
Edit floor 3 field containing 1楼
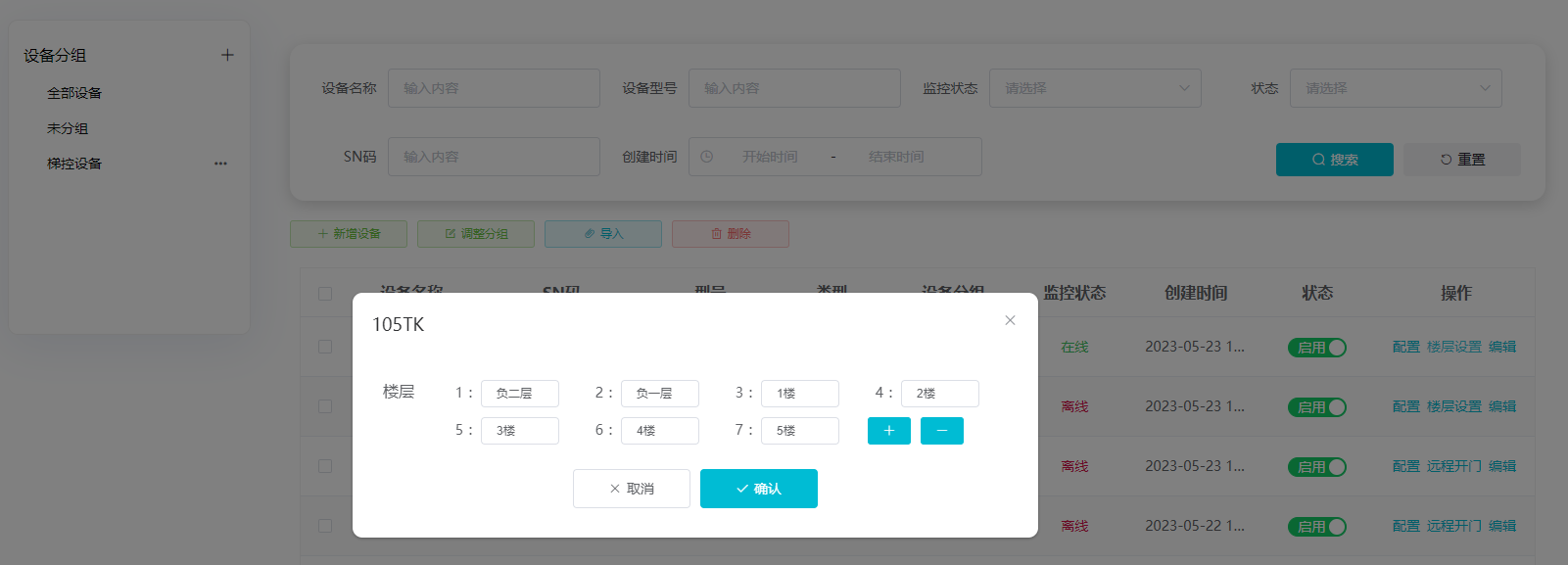coord(800,394)
